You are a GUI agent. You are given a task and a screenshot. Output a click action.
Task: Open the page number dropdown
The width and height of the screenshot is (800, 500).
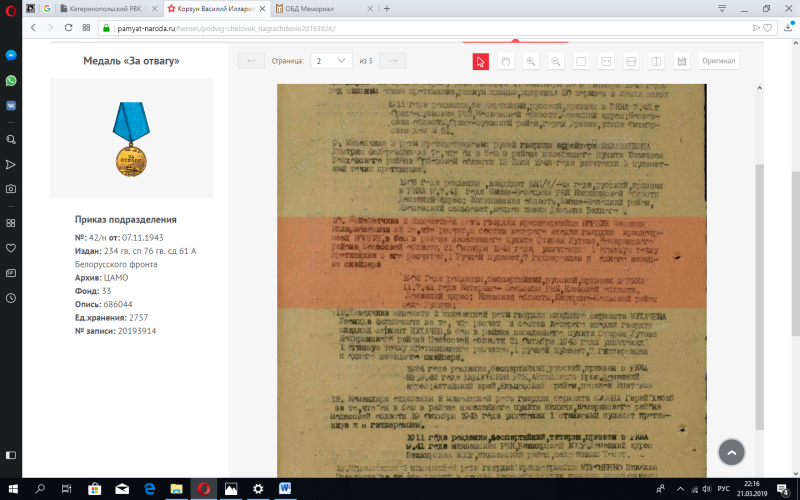tap(331, 61)
